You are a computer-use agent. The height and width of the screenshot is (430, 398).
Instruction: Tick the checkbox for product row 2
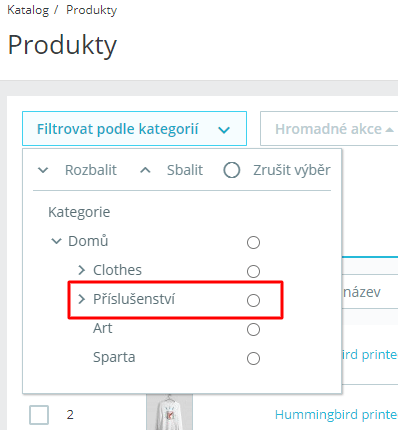[39, 415]
